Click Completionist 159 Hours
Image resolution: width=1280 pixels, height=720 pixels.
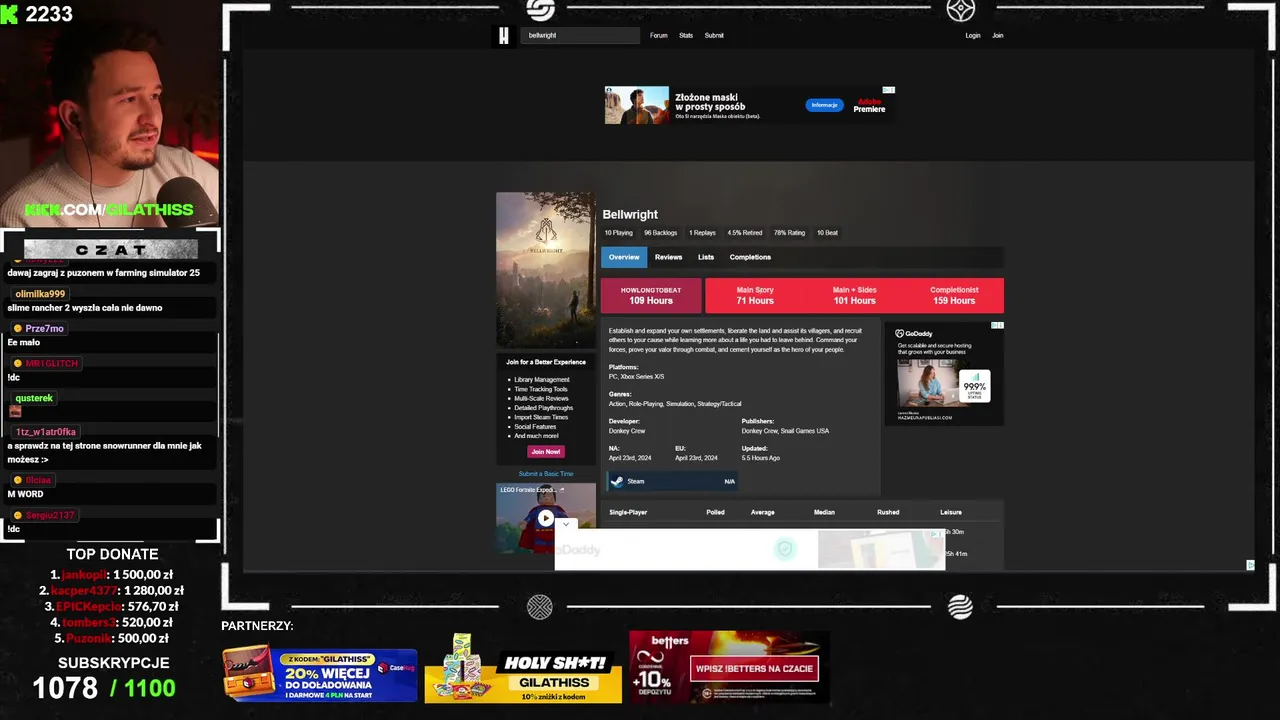(954, 295)
